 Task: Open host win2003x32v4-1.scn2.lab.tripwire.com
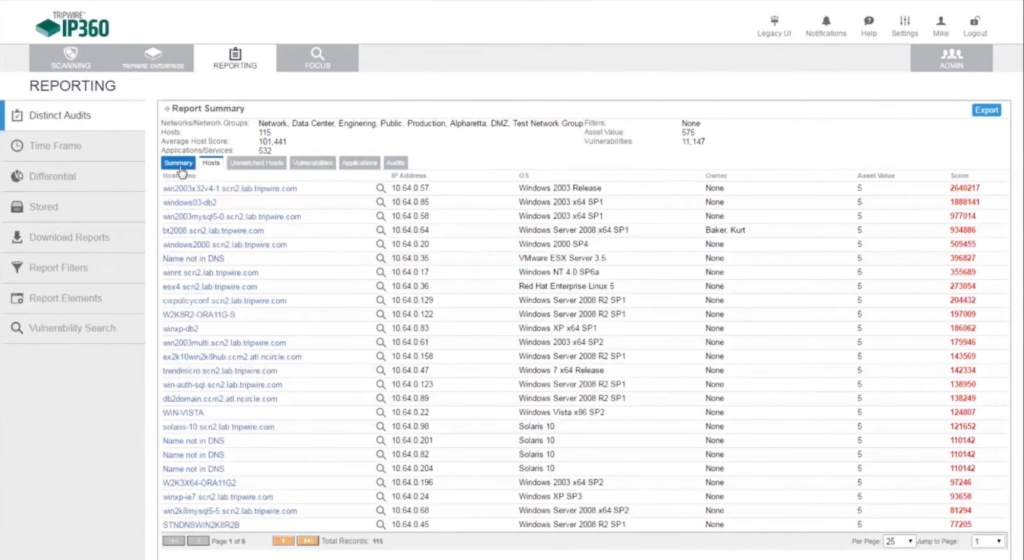(230, 189)
